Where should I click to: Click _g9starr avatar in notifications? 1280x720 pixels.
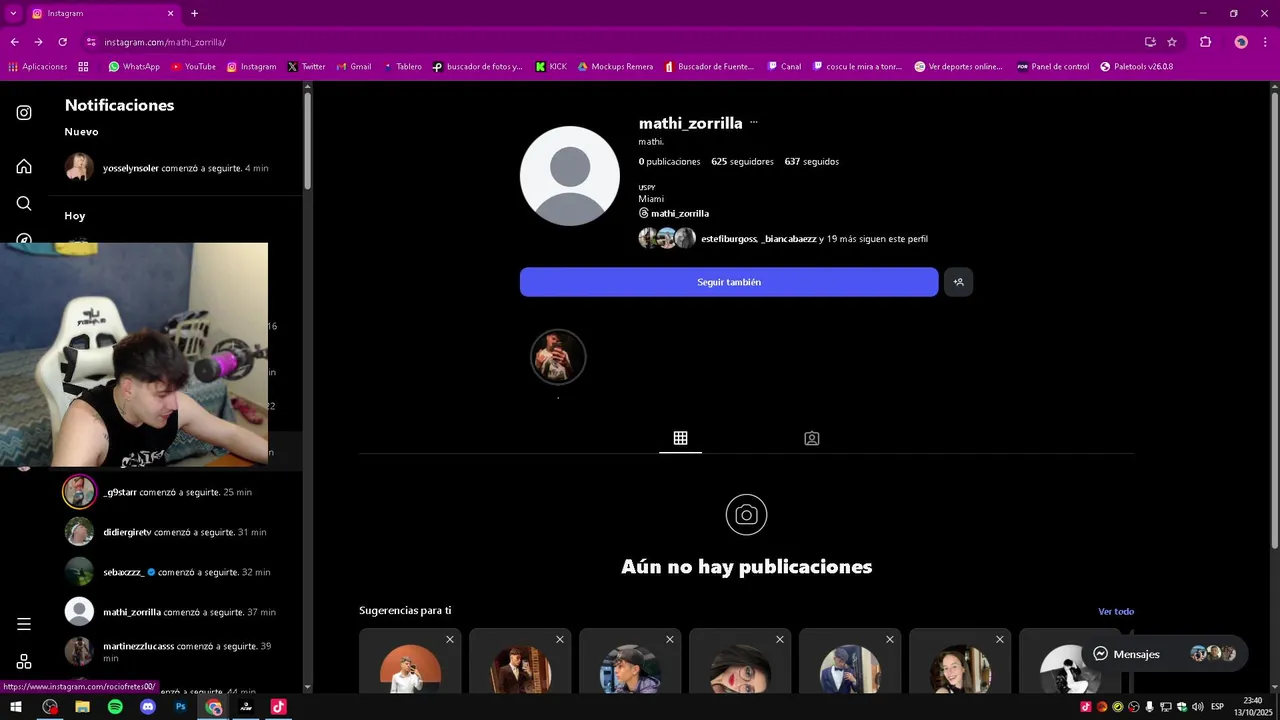(x=79, y=492)
